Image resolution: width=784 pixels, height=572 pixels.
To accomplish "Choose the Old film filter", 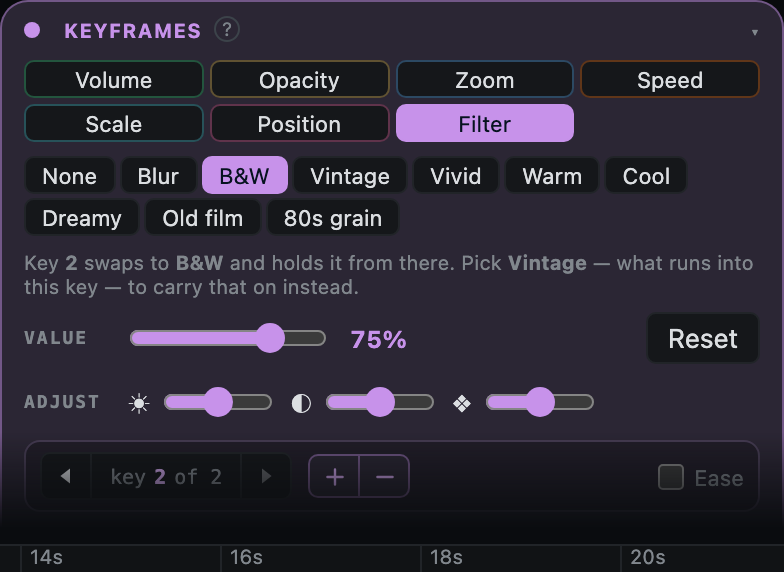I will coord(203,218).
